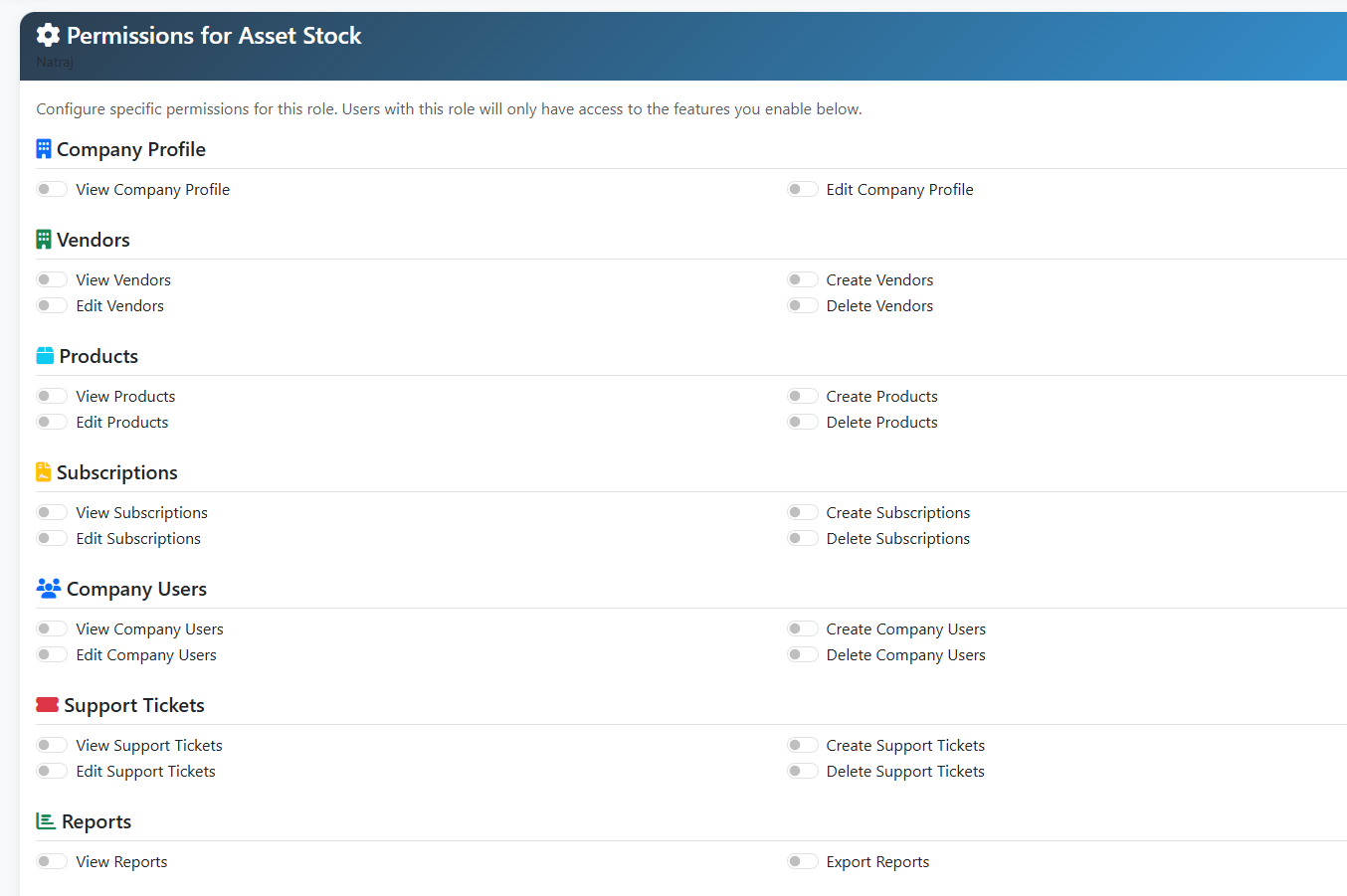1347x896 pixels.
Task: Toggle the Export Reports permission
Action: (803, 861)
